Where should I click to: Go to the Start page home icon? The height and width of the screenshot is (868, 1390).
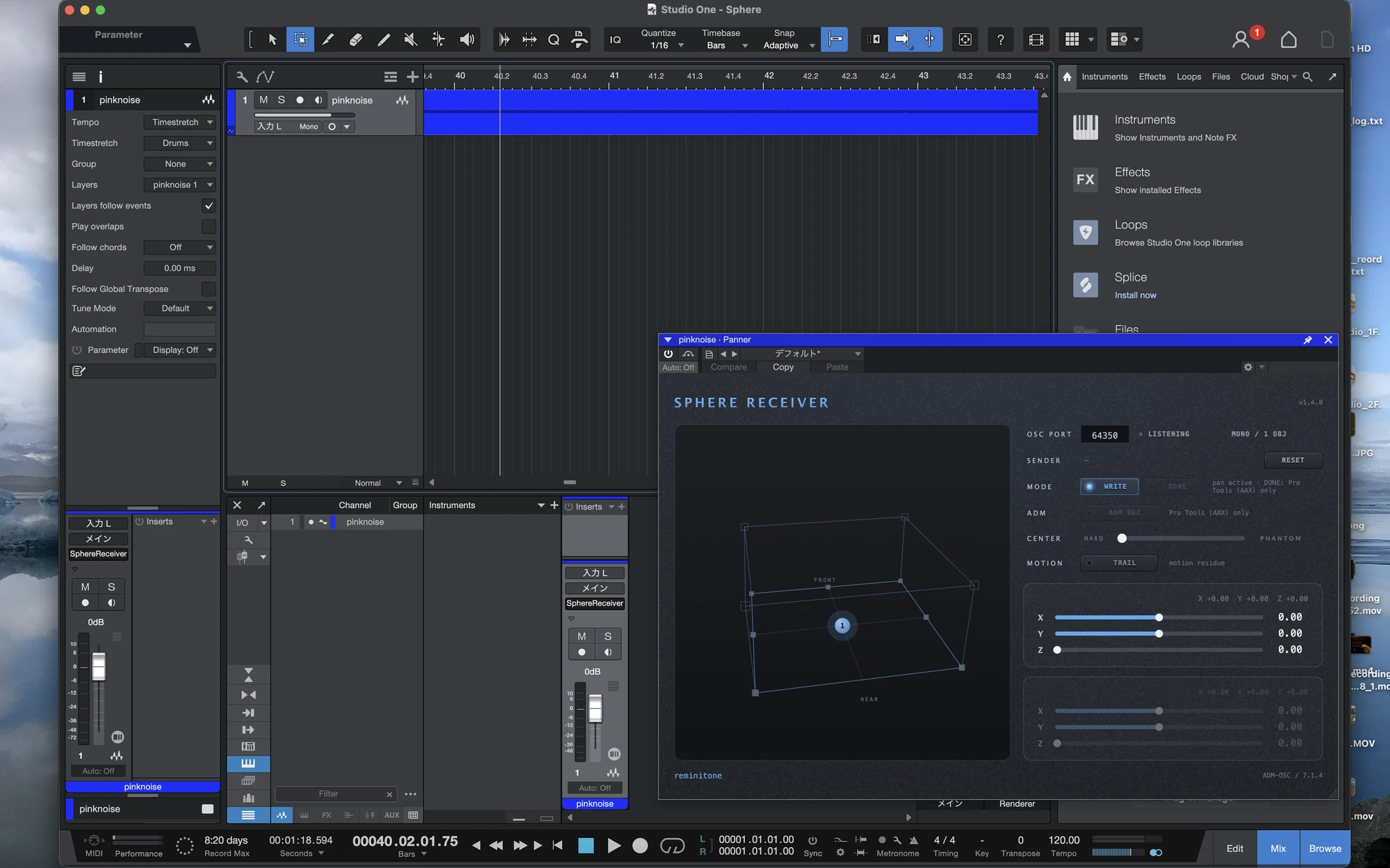[x=1289, y=40]
